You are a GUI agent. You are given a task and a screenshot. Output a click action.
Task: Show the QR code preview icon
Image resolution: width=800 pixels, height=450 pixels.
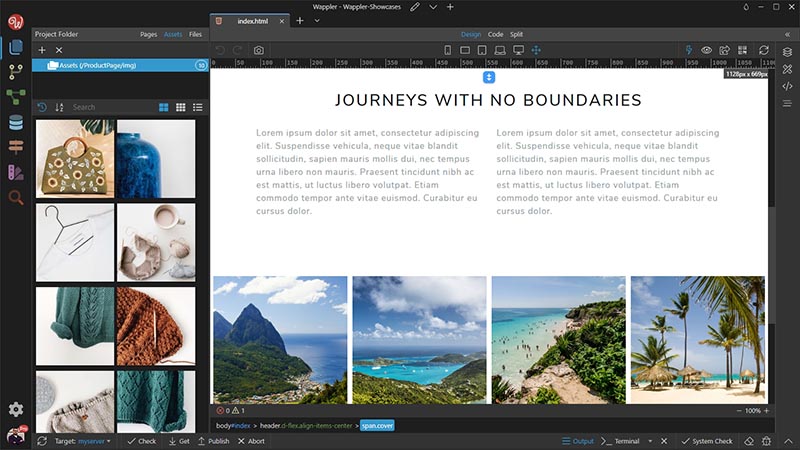742,50
